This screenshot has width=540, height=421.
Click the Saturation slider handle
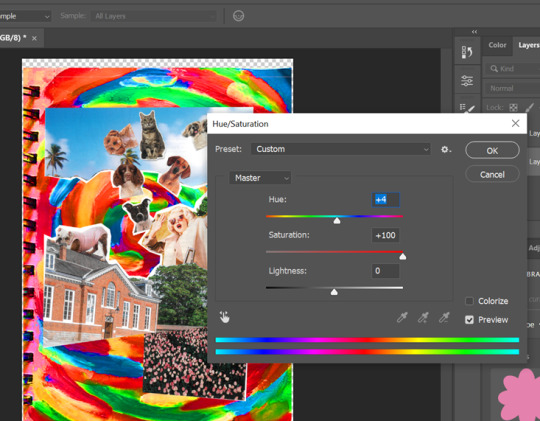tap(402, 256)
